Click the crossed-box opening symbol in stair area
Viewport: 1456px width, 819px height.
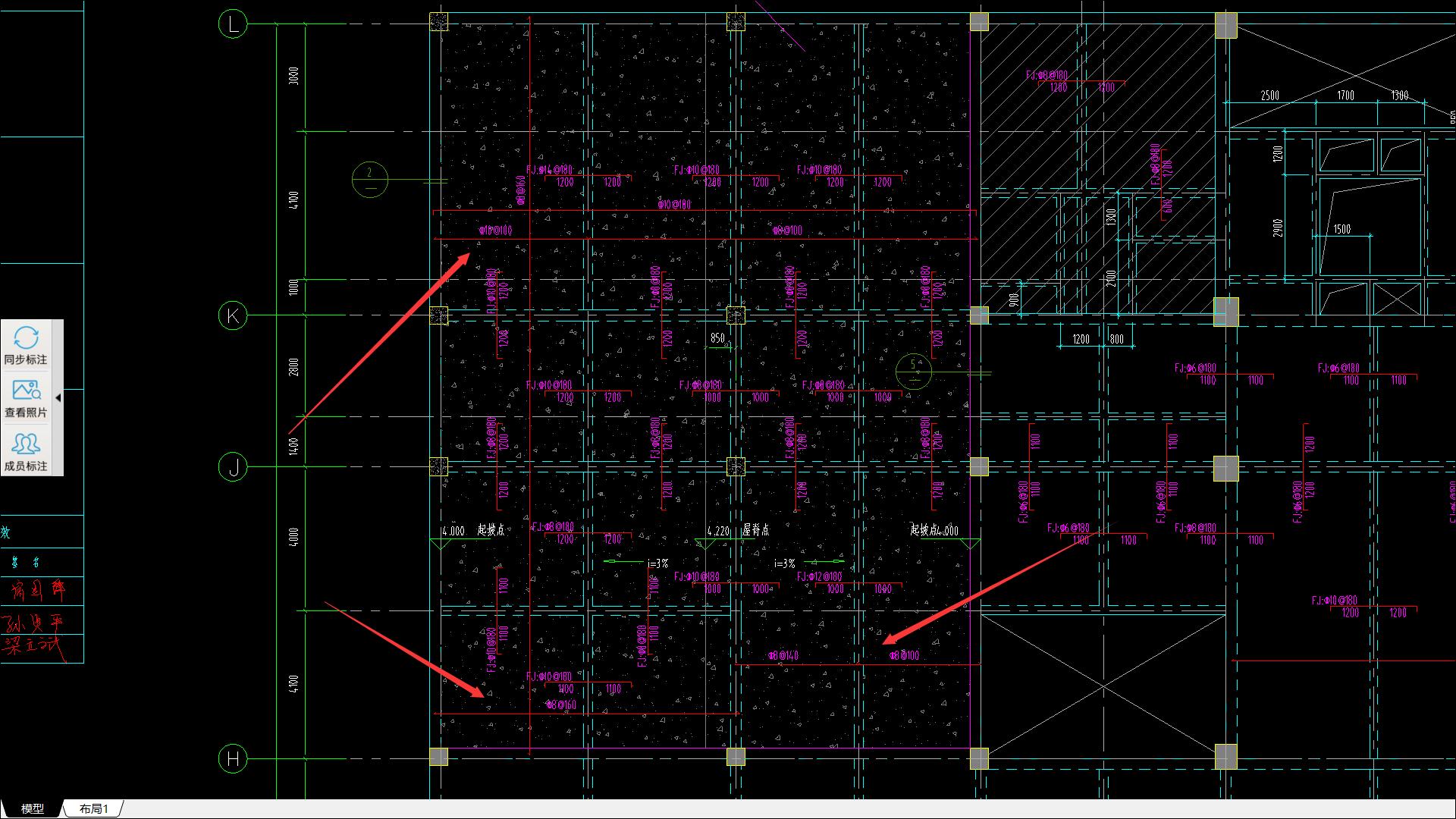(x=1396, y=298)
